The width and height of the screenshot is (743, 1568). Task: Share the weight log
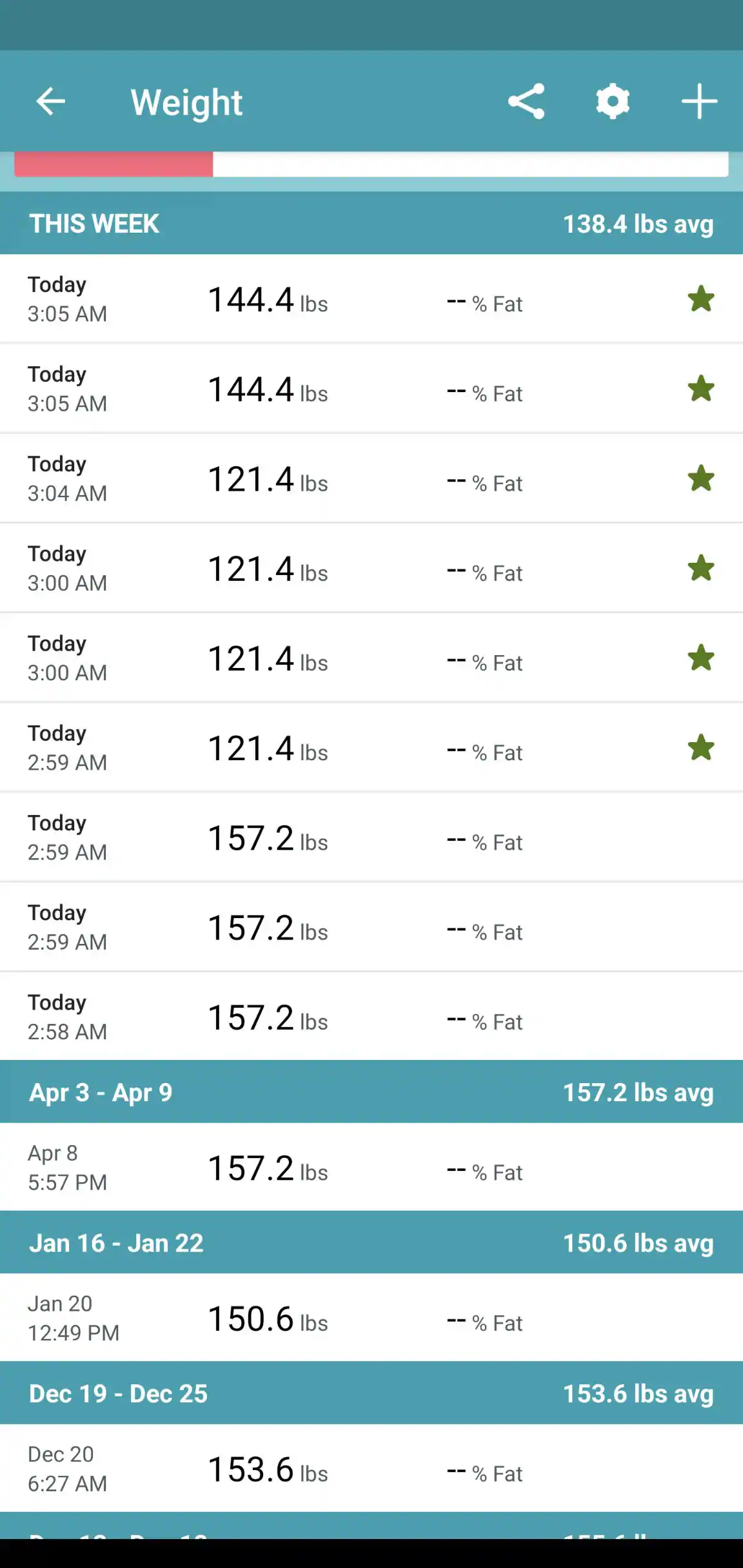point(526,102)
